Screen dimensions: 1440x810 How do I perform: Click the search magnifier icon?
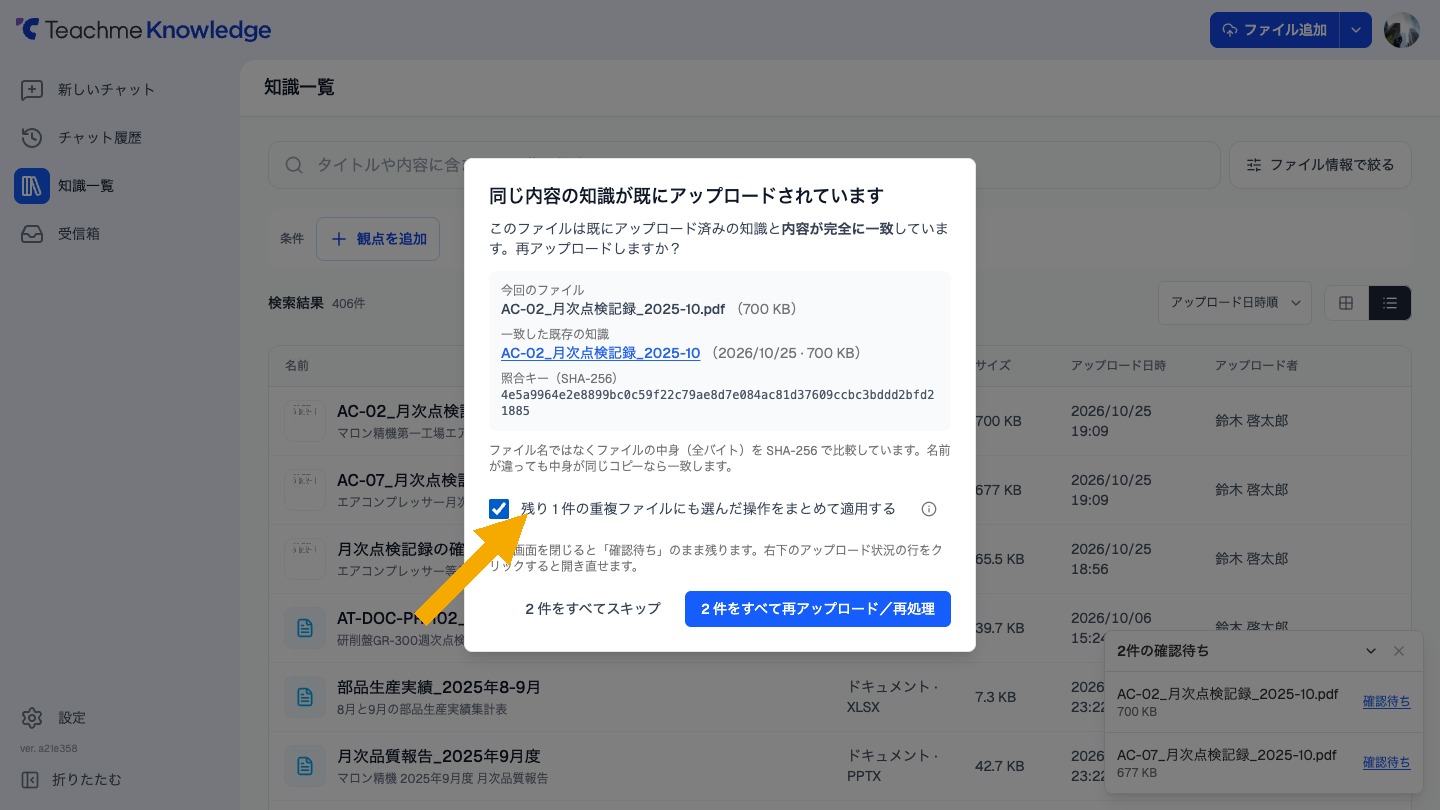coord(294,165)
